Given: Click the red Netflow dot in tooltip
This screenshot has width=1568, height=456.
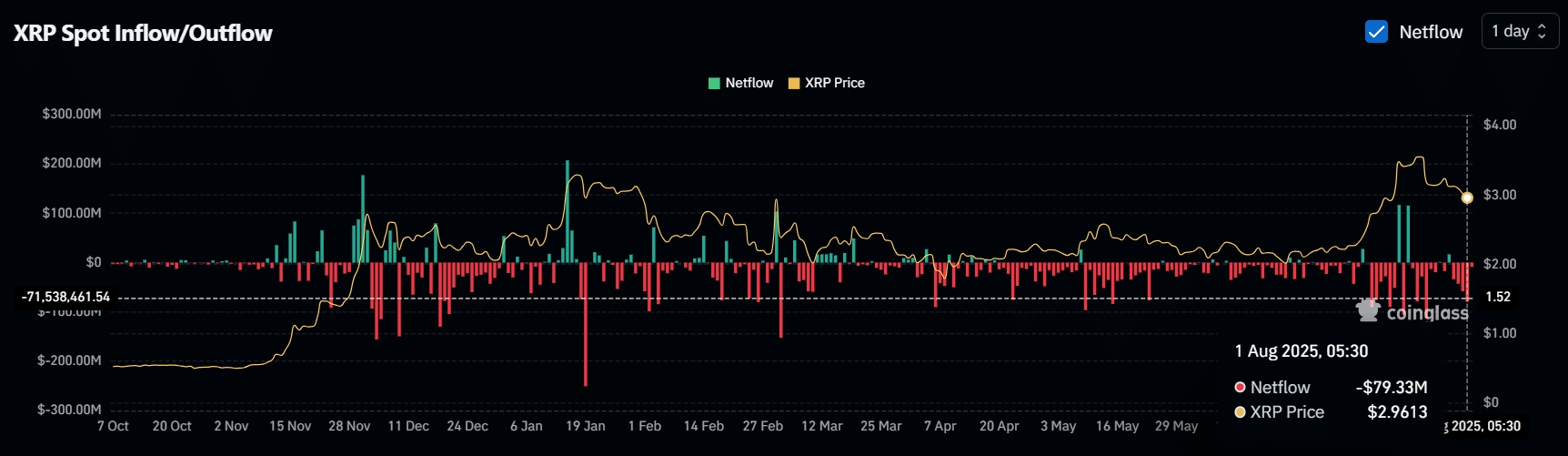Looking at the screenshot, I should [x=1240, y=388].
